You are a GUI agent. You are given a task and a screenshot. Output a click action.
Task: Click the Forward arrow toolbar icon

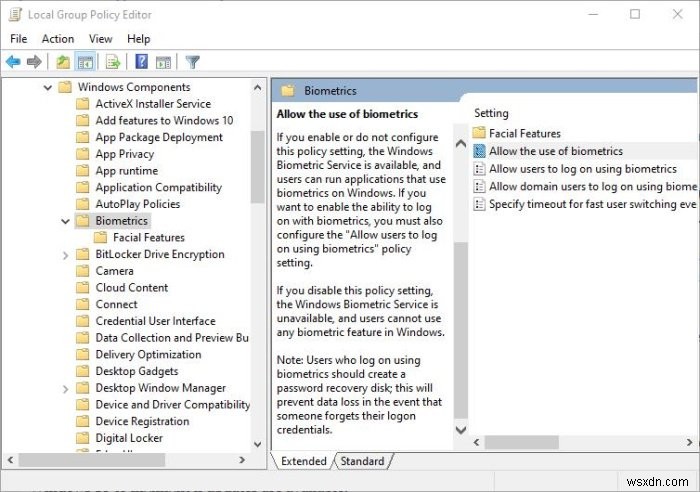(x=34, y=62)
